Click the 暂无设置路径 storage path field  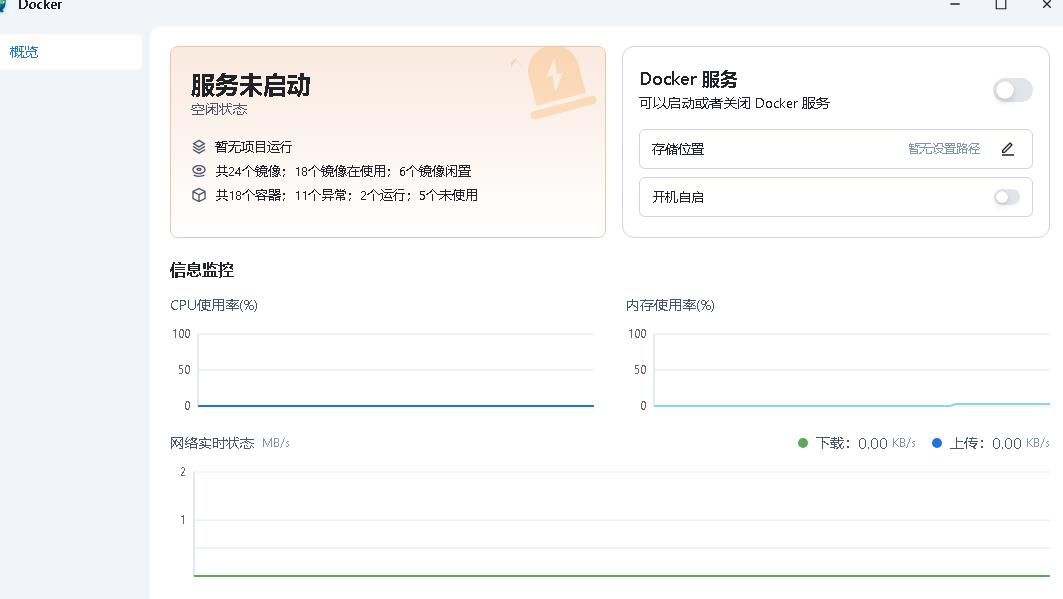point(943,149)
